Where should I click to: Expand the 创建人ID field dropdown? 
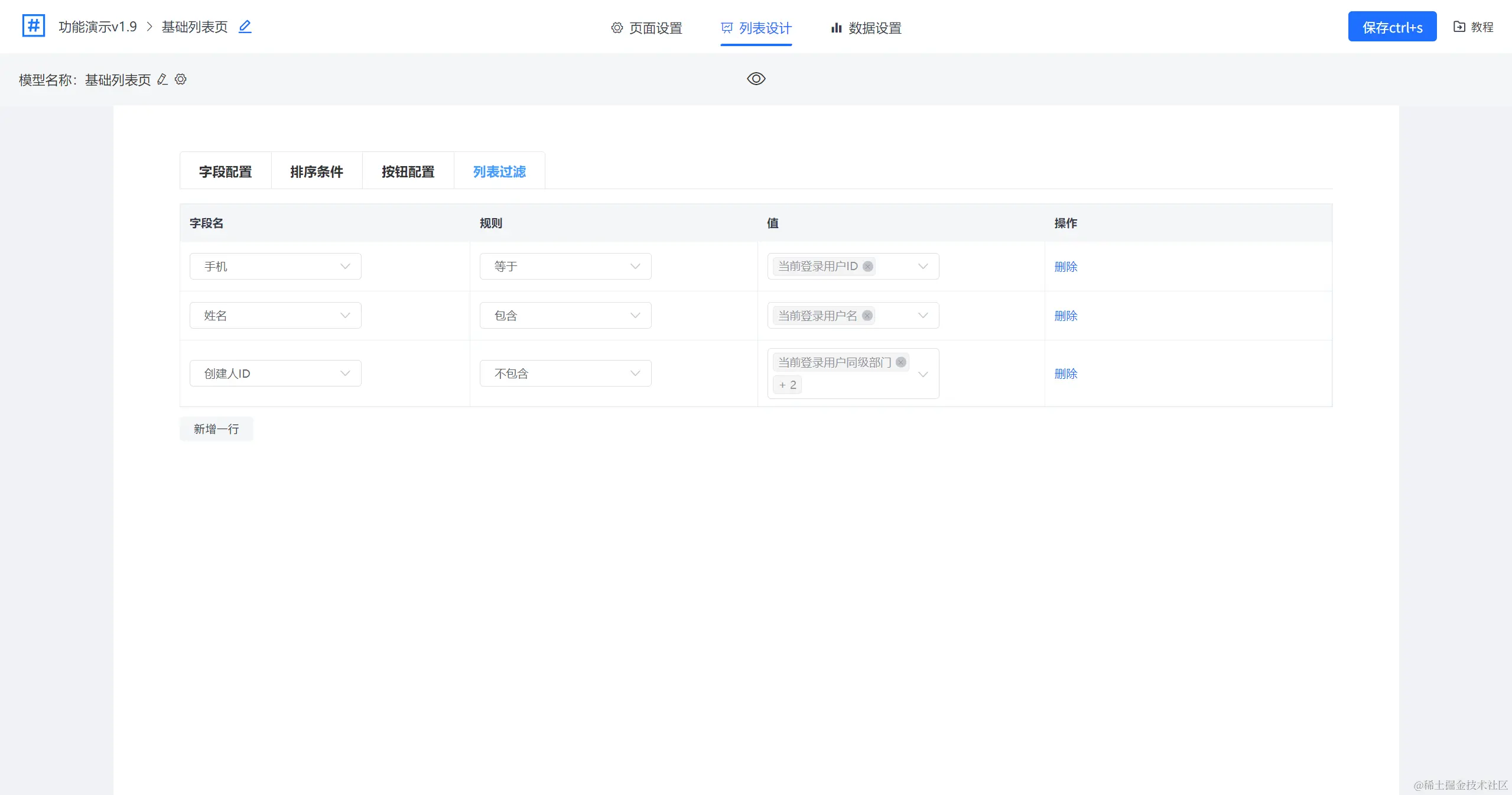pyautogui.click(x=275, y=374)
